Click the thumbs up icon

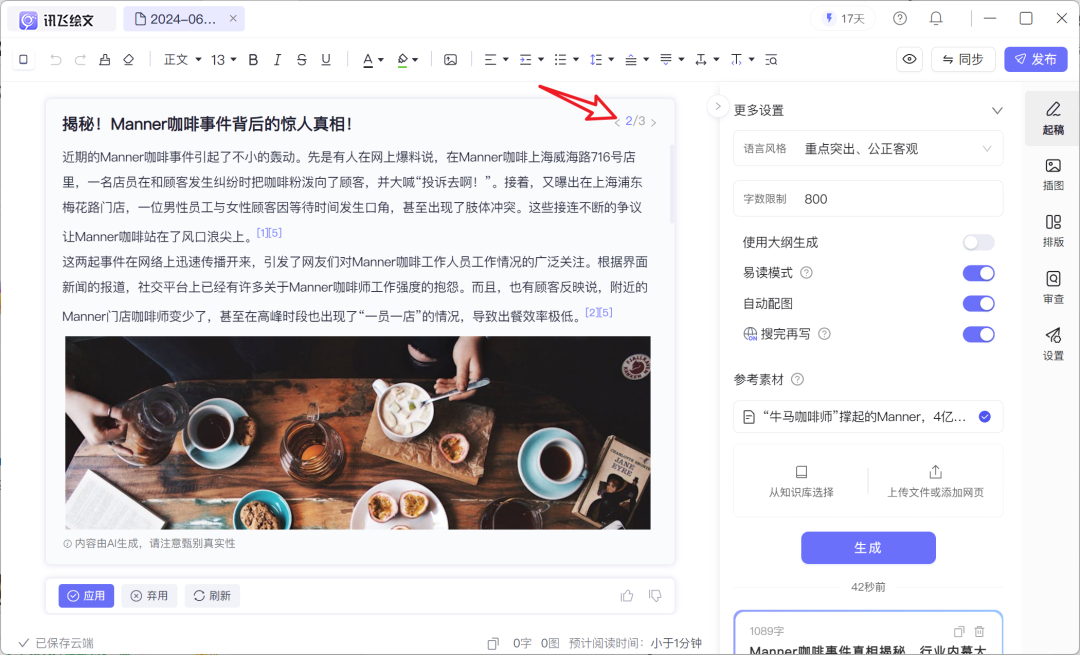(x=627, y=596)
